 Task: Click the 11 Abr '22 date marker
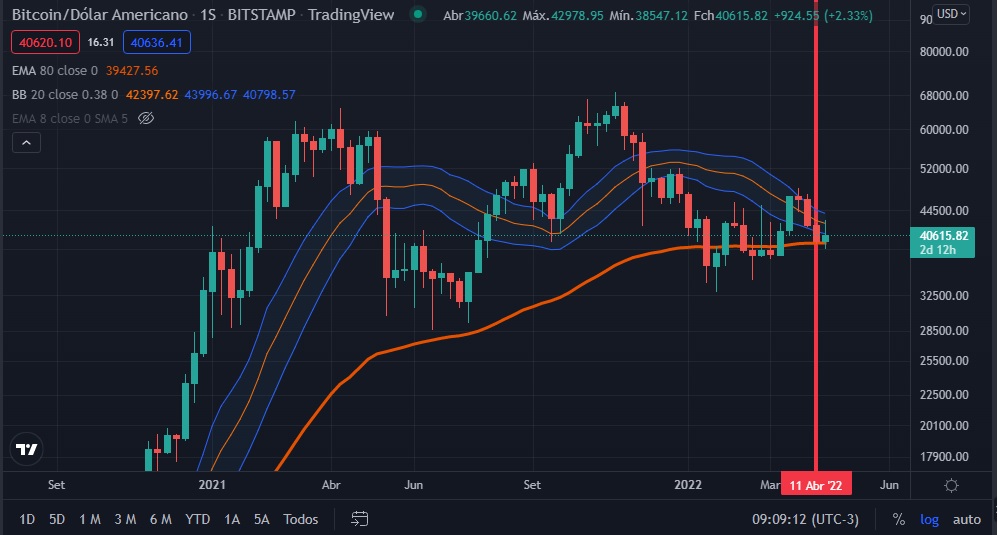[x=816, y=485]
